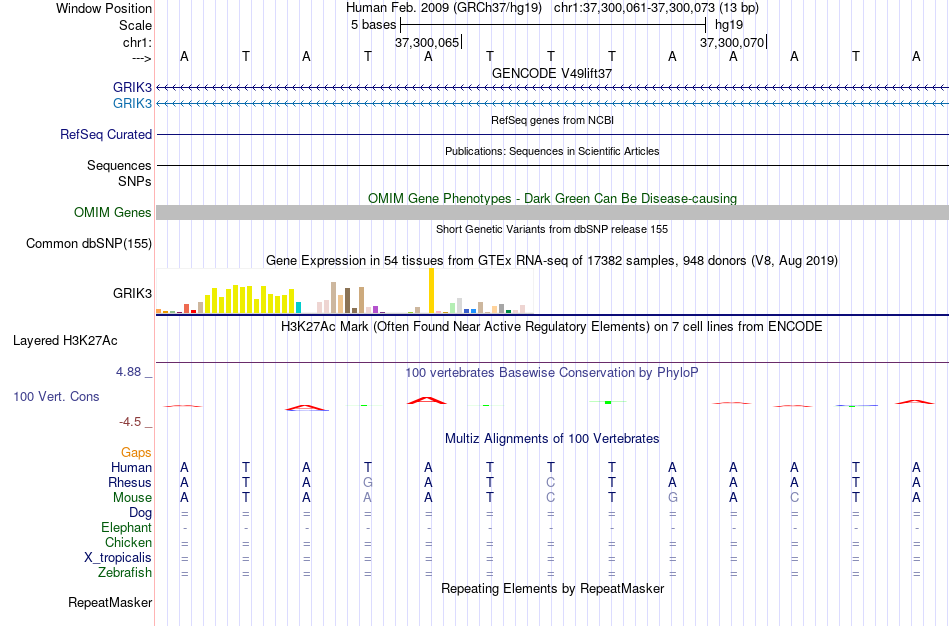
Task: Select the Rhesus alignment row label
Action: 130,482
